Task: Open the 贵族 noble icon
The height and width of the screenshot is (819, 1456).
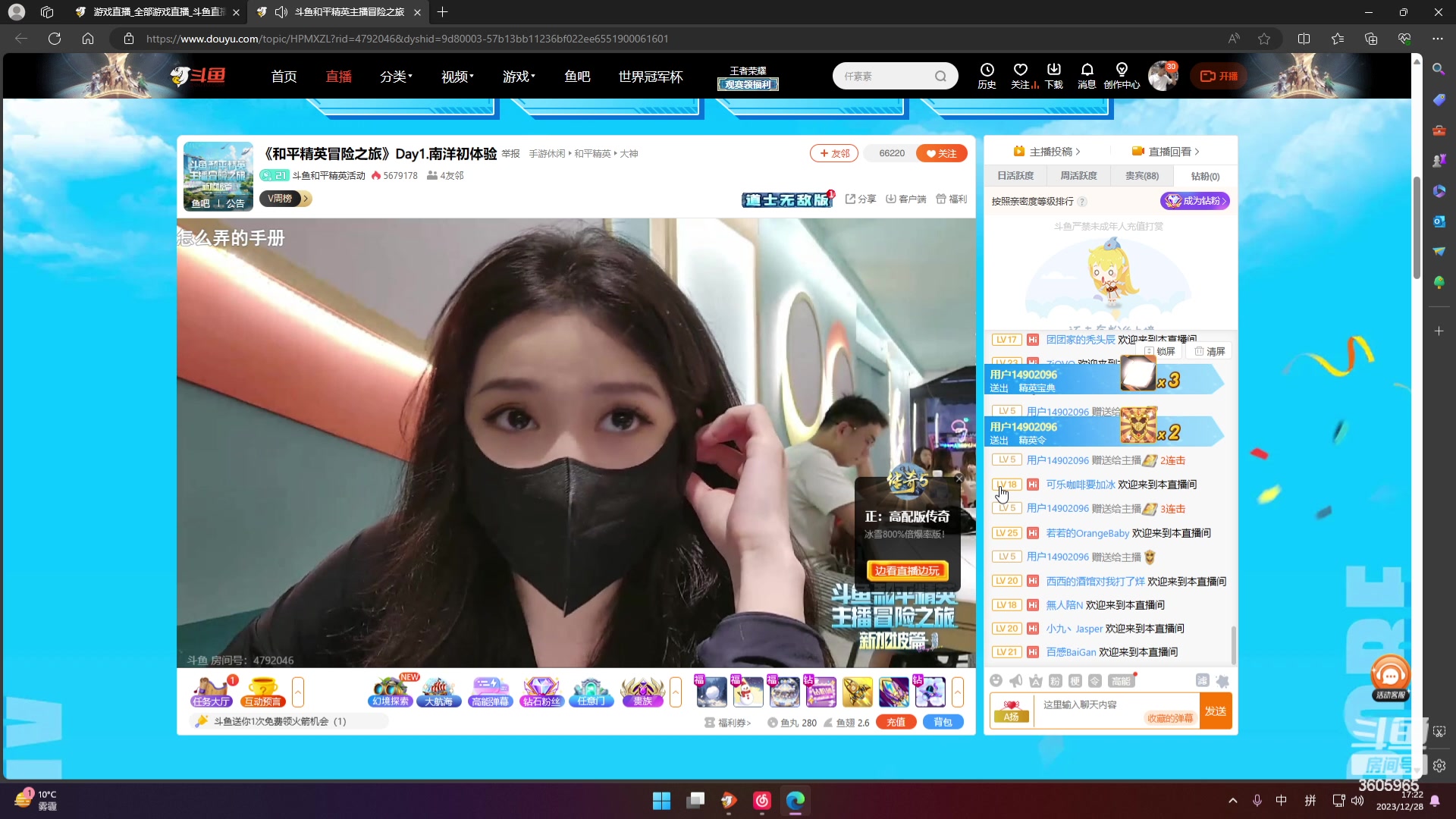Action: click(x=642, y=692)
